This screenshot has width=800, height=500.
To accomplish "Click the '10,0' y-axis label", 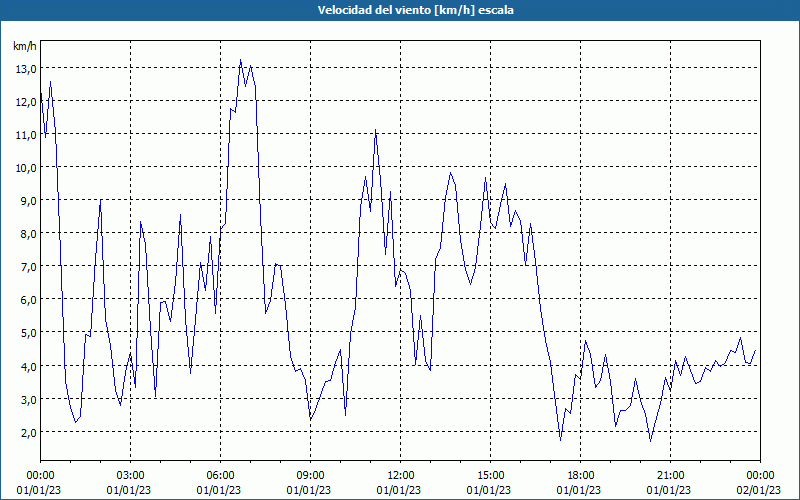I will tap(26, 168).
